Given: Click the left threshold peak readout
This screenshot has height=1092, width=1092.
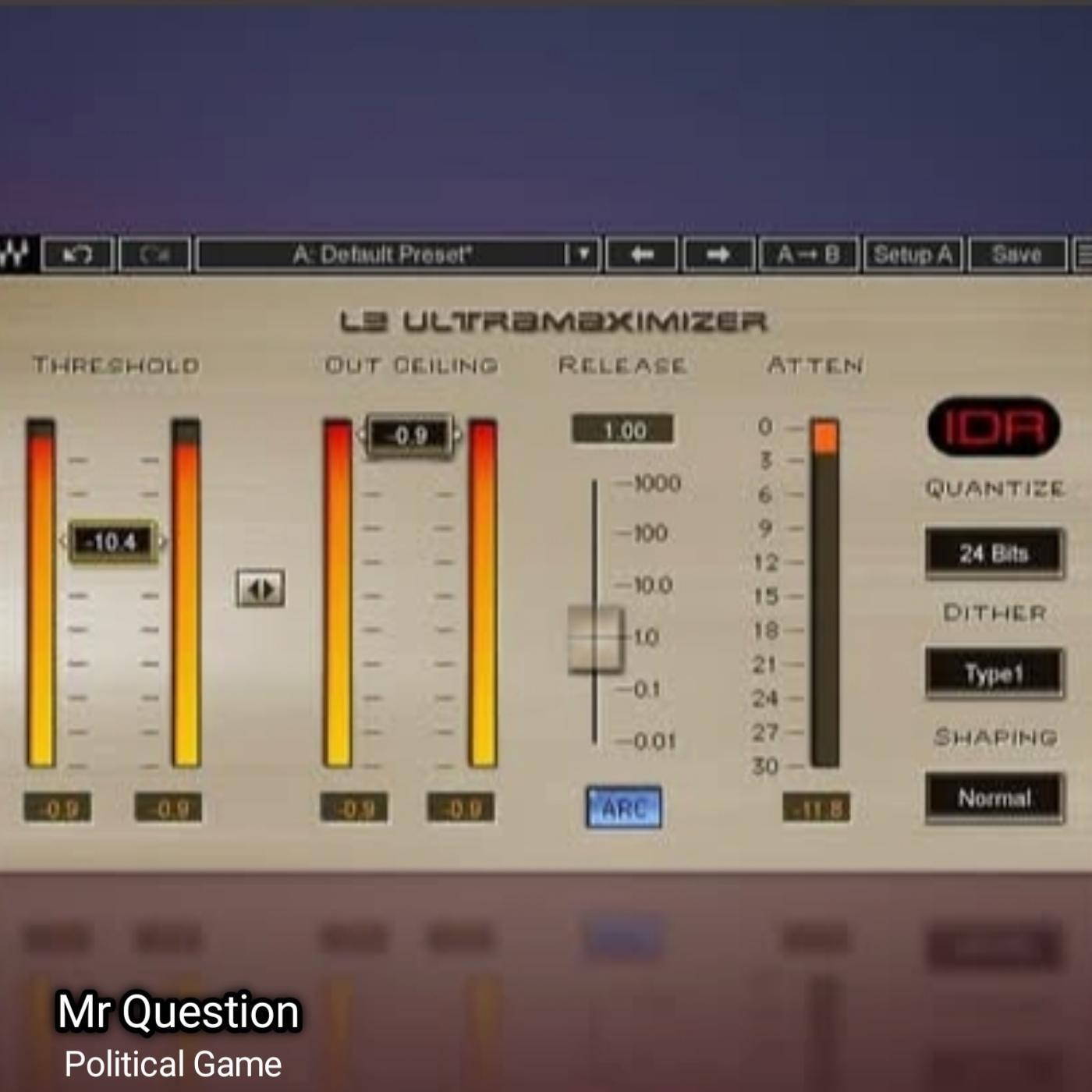Looking at the screenshot, I should (58, 808).
